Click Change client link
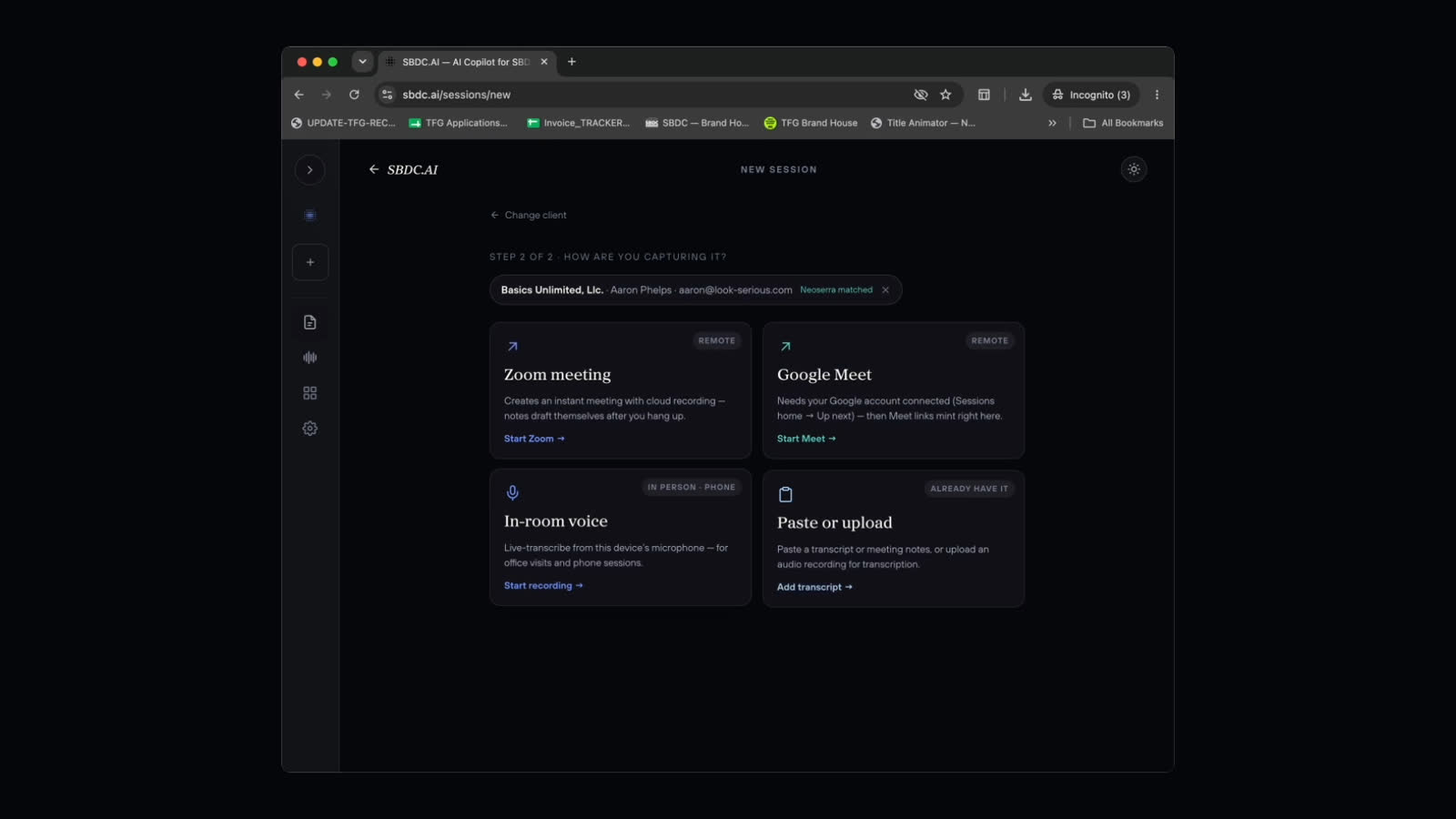 [529, 216]
